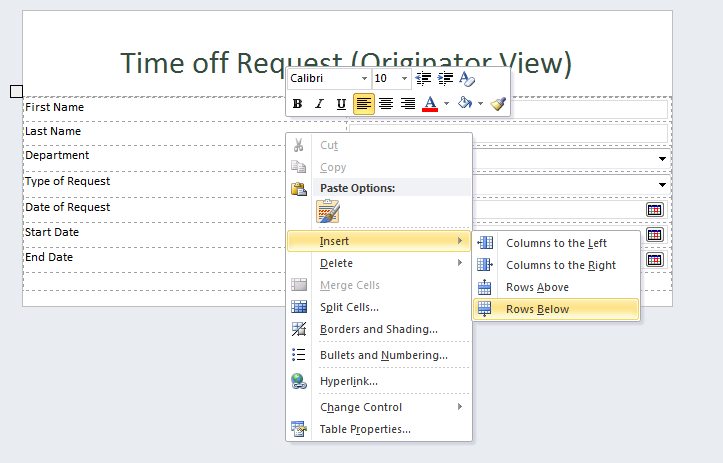Toggle Underline formatting button
Image resolution: width=723 pixels, height=463 pixels.
pyautogui.click(x=341, y=104)
